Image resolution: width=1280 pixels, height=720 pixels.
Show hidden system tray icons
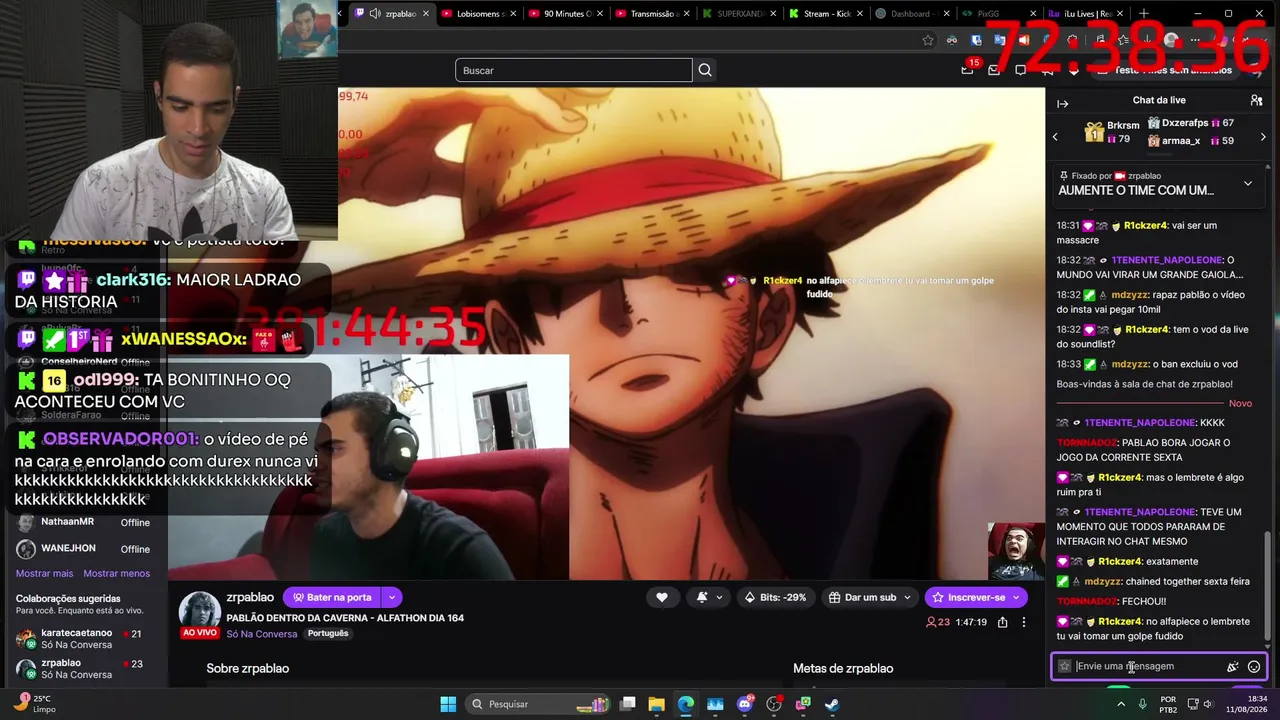(x=1121, y=703)
